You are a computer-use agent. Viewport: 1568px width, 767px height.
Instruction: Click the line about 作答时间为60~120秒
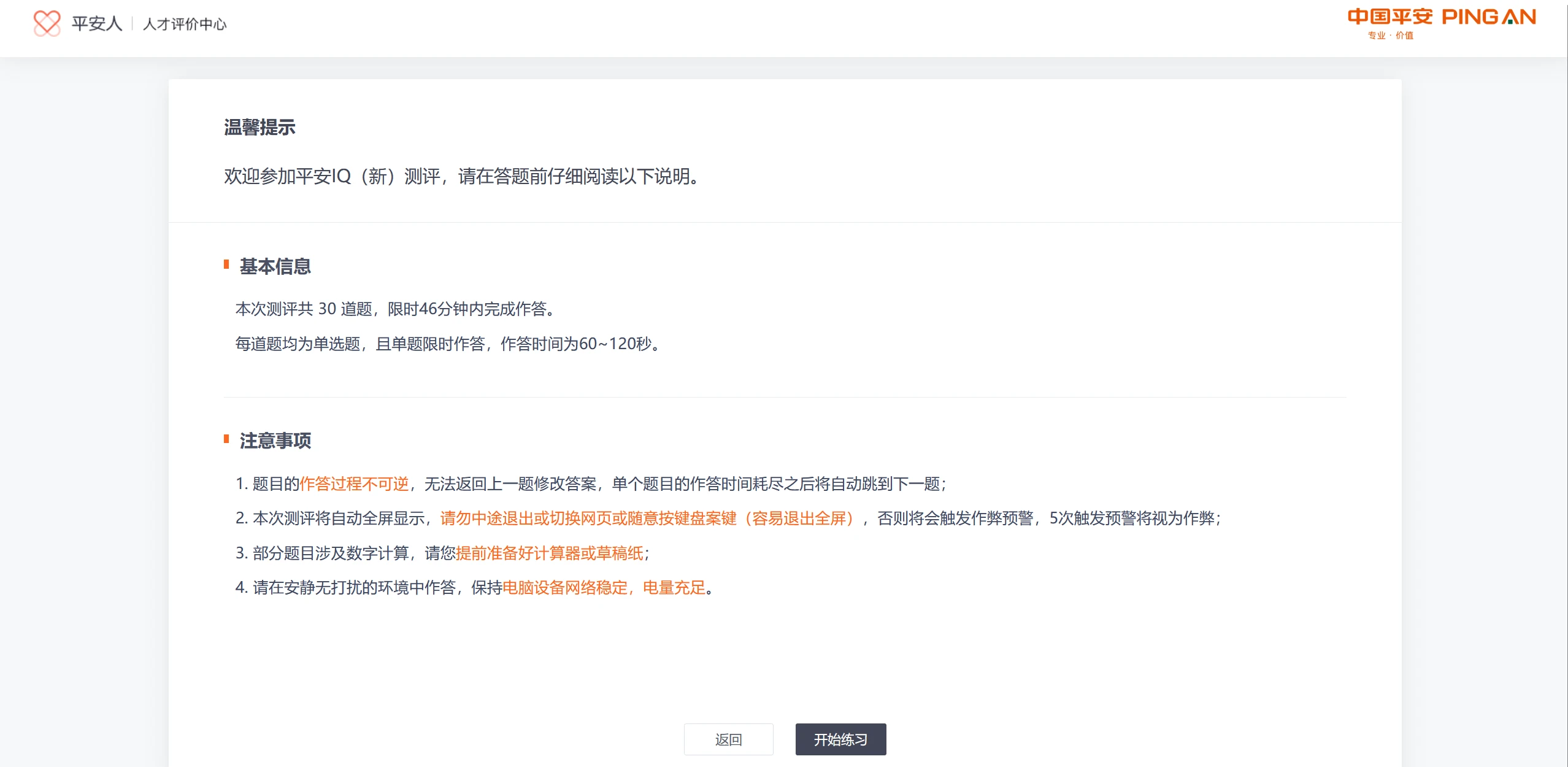pos(448,344)
